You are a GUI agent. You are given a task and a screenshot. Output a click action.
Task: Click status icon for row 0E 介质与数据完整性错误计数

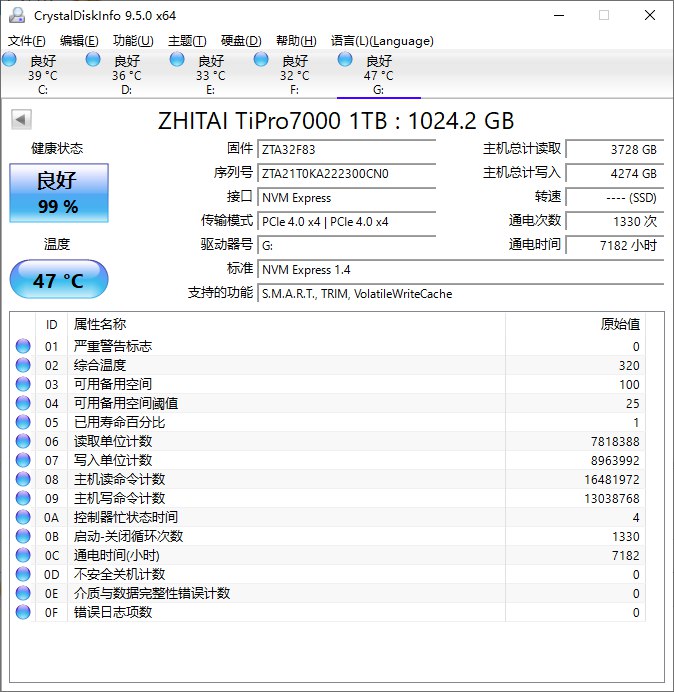click(23, 593)
